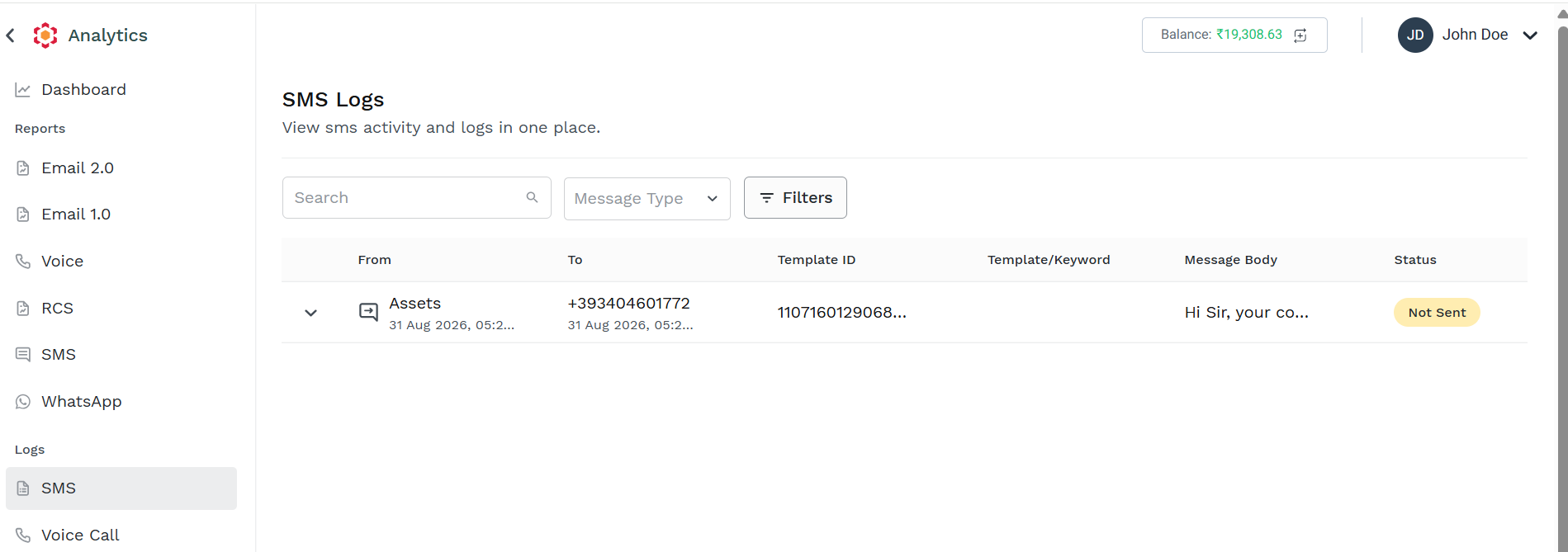Viewport: 1568px width, 552px height.
Task: Click the Not Sent status badge
Action: [x=1437, y=313]
